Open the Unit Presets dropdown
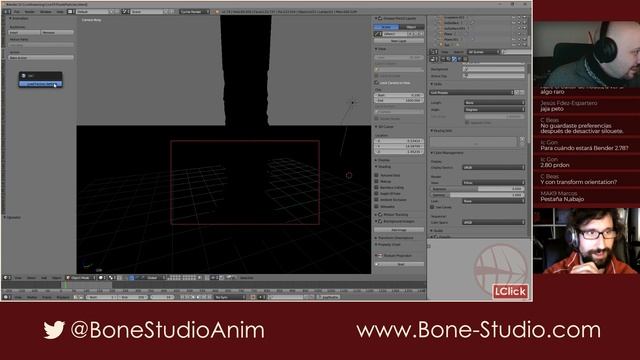This screenshot has width=640, height=360. click(x=471, y=93)
